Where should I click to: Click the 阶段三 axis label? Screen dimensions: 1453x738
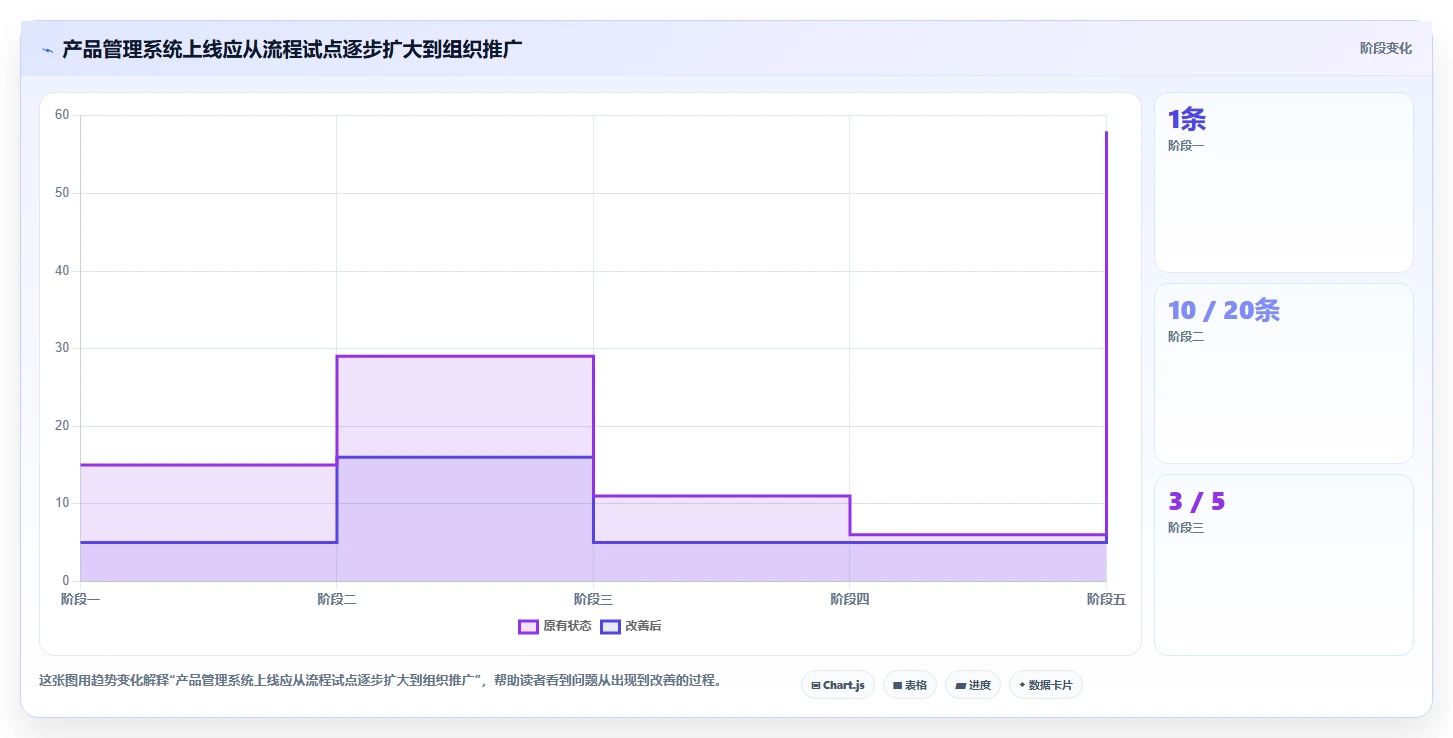coord(593,599)
